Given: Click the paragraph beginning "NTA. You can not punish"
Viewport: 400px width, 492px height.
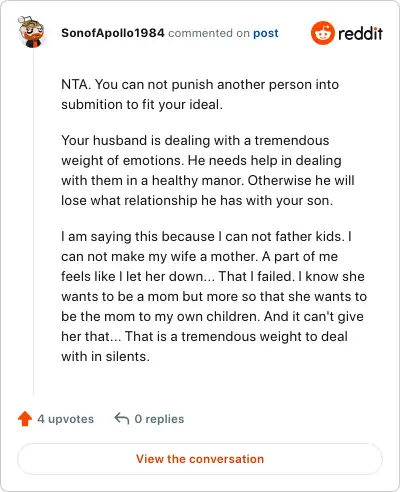Looking at the screenshot, I should coord(200,94).
